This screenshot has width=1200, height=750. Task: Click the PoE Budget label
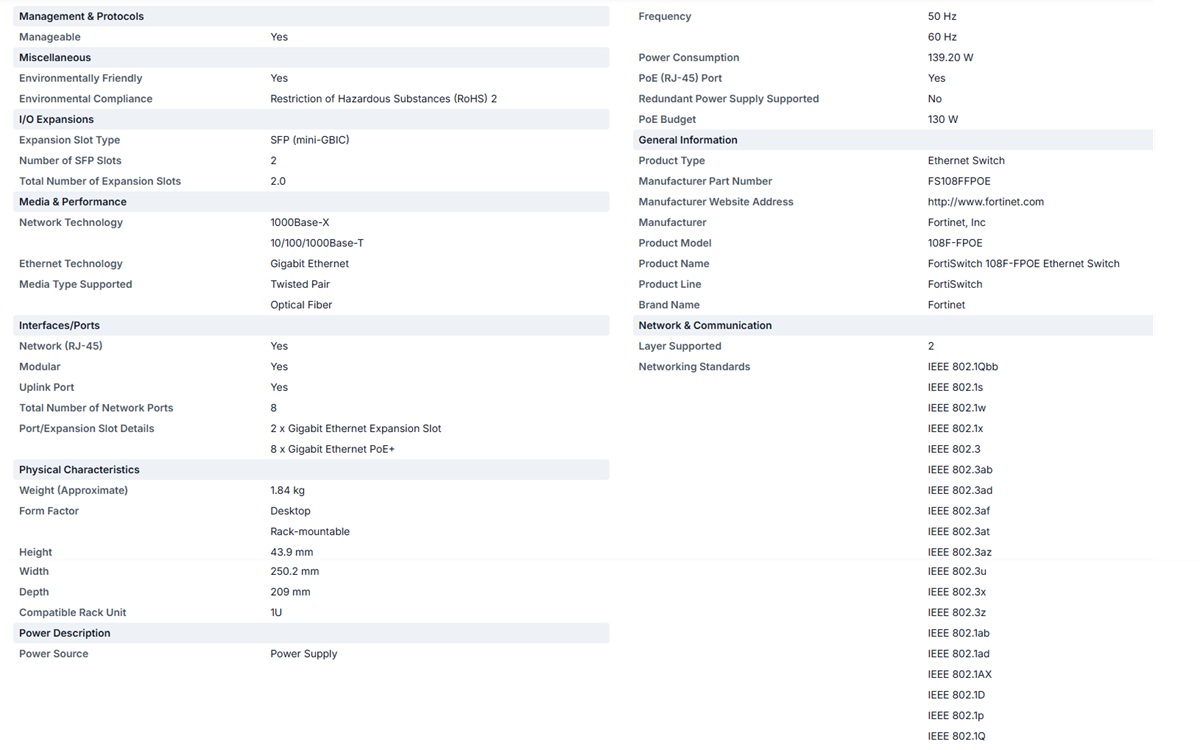pos(667,120)
